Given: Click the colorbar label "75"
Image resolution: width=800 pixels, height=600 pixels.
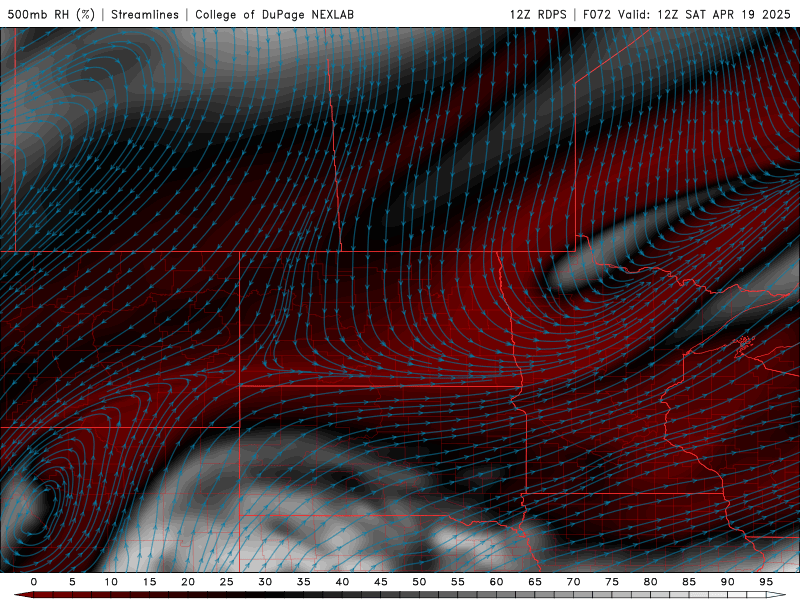Looking at the screenshot, I should (612, 582).
